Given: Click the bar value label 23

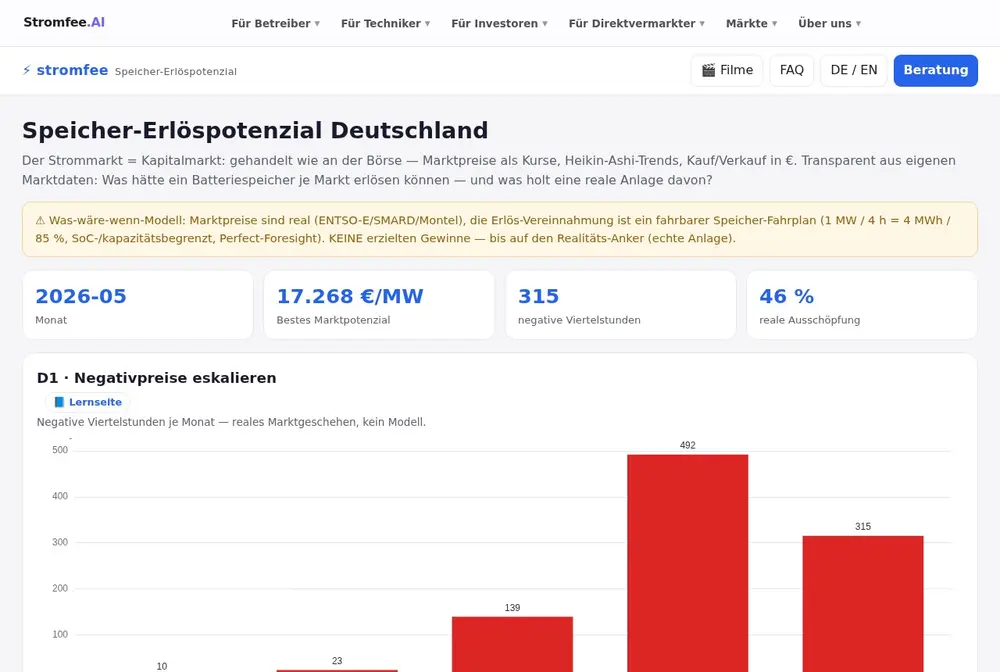Looking at the screenshot, I should [337, 661].
